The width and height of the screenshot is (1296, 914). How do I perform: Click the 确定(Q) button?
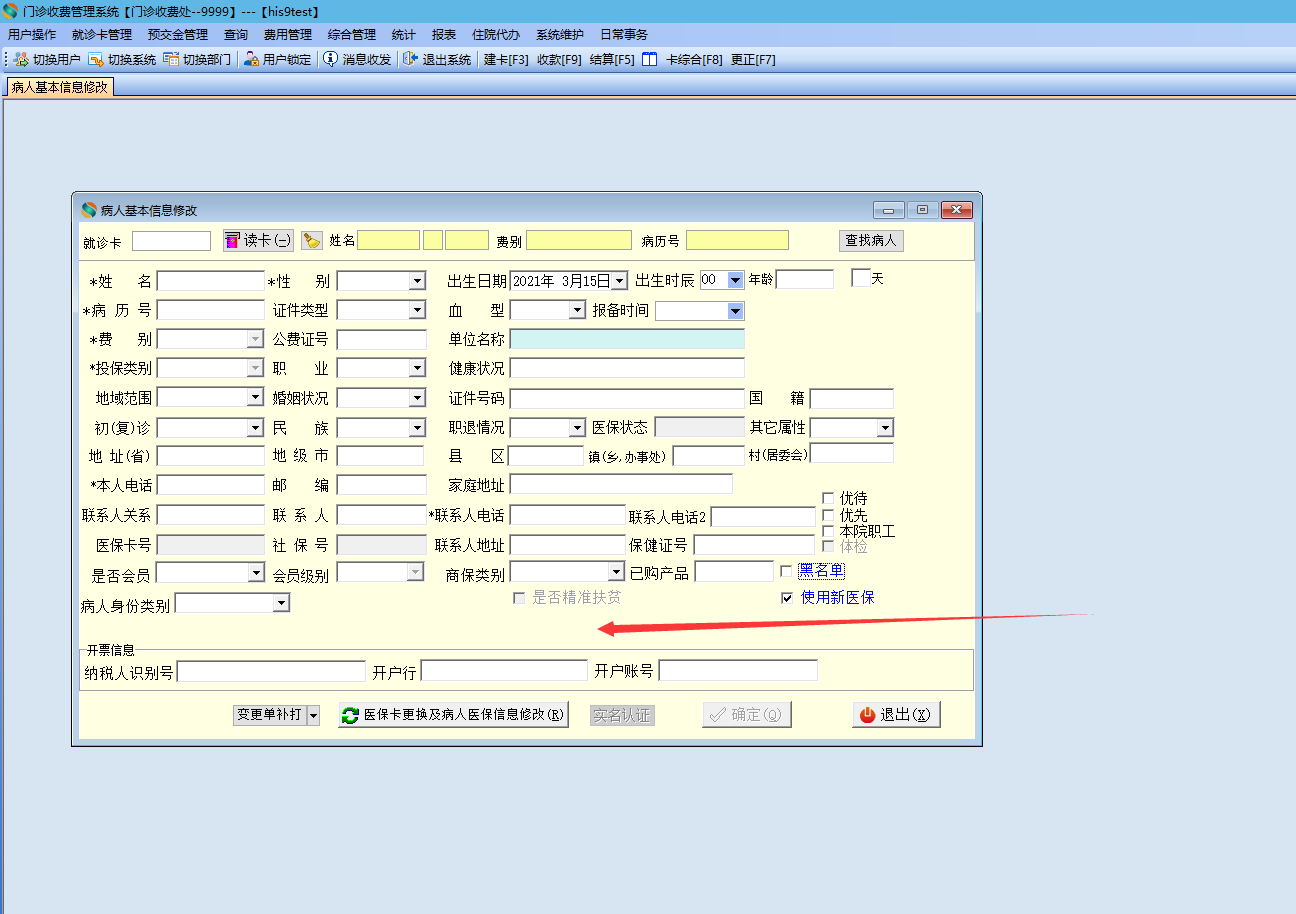click(747, 715)
